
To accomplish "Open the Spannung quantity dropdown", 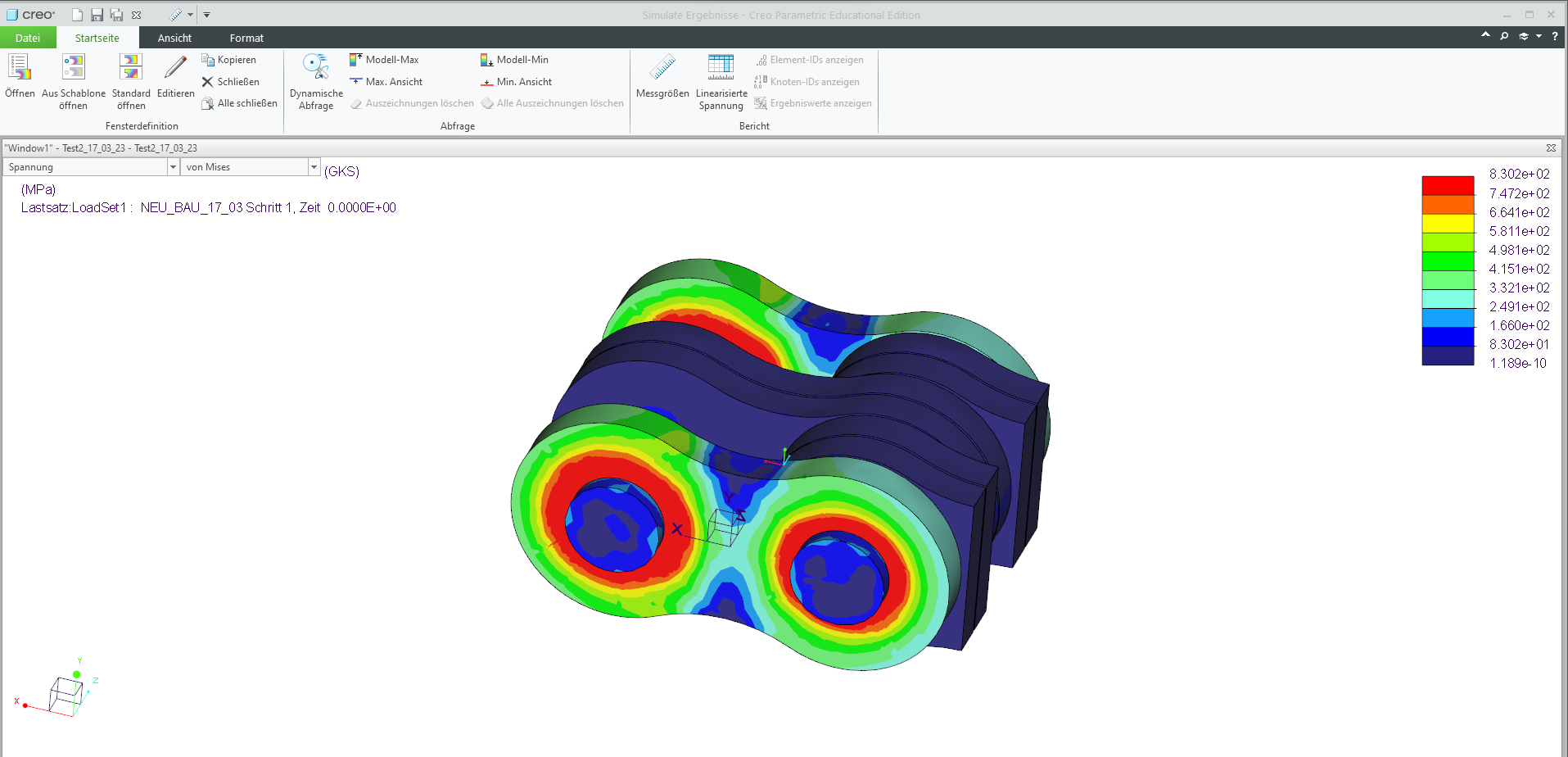I will 173,166.
